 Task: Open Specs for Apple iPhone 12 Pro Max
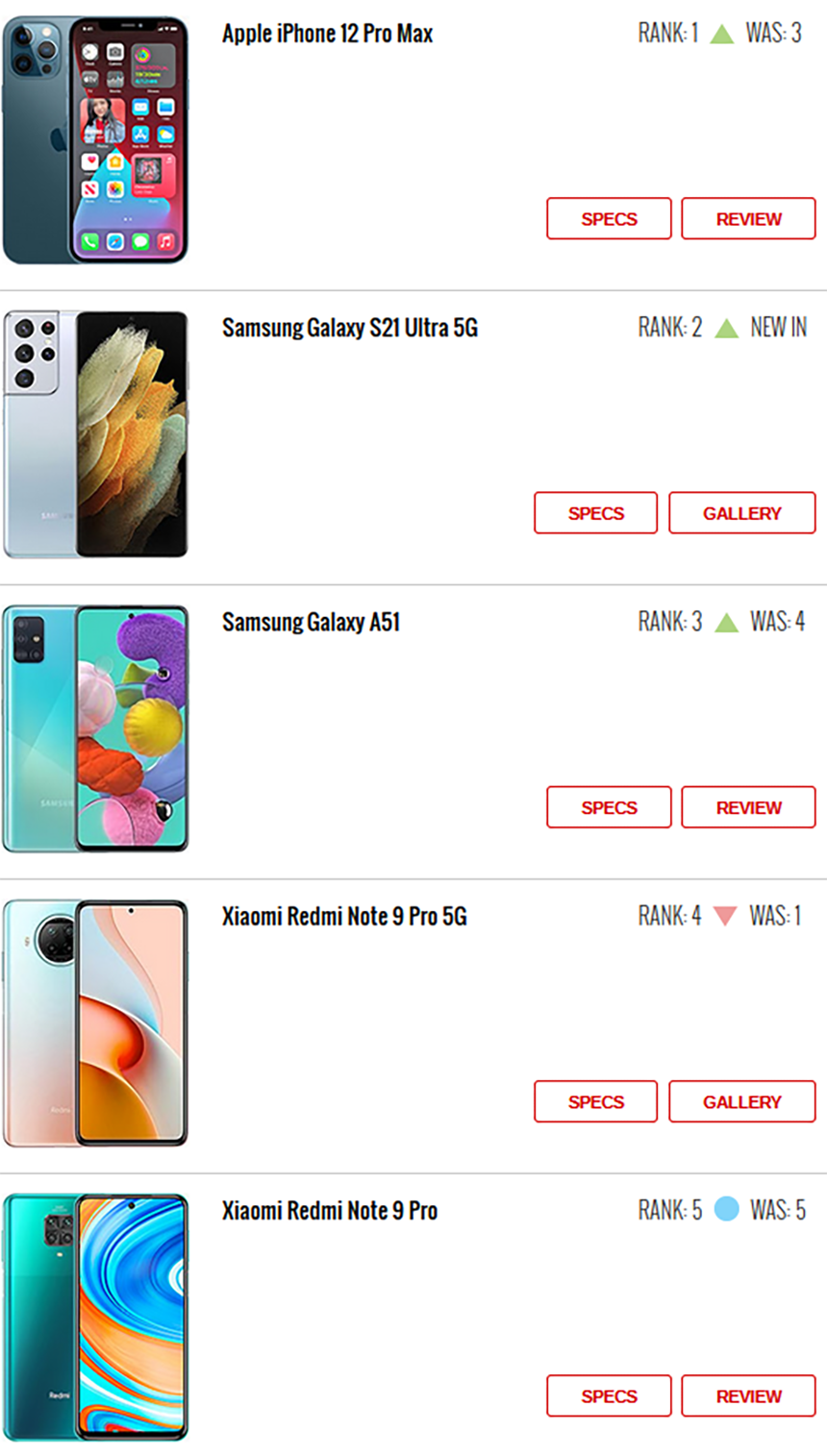[609, 219]
